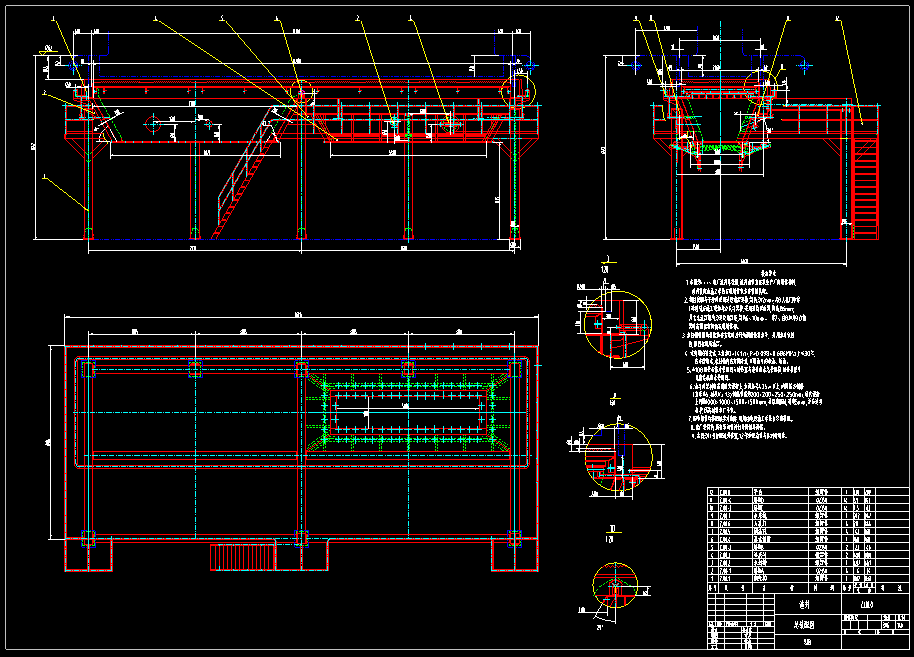Select the circular hole symbol in front elevation
914x657 pixels.
click(152, 124)
